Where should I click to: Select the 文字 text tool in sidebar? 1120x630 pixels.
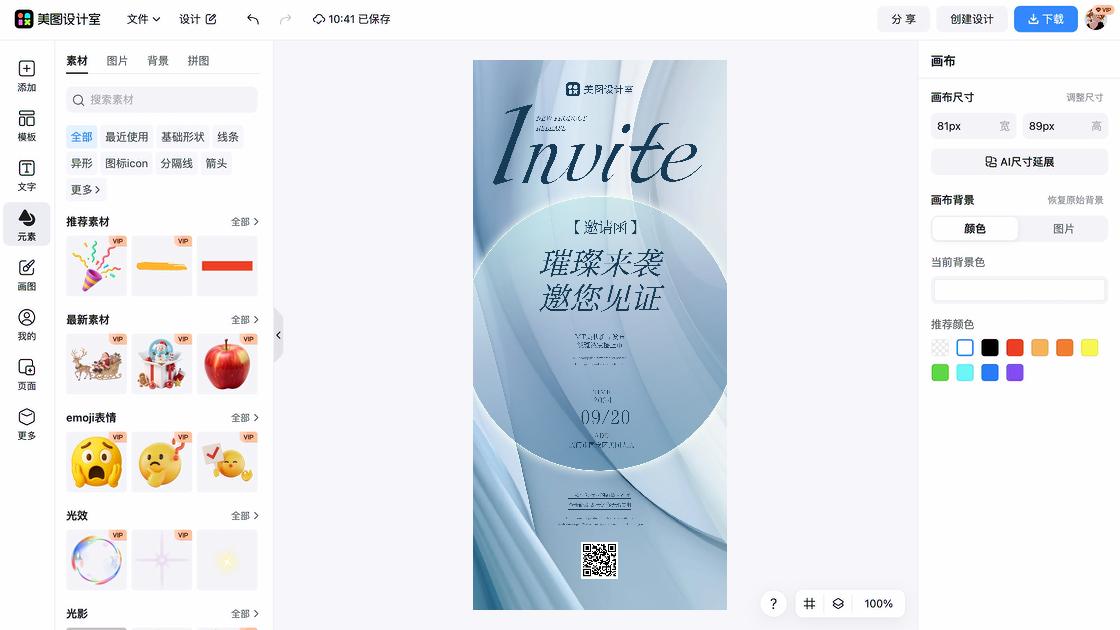[26, 175]
